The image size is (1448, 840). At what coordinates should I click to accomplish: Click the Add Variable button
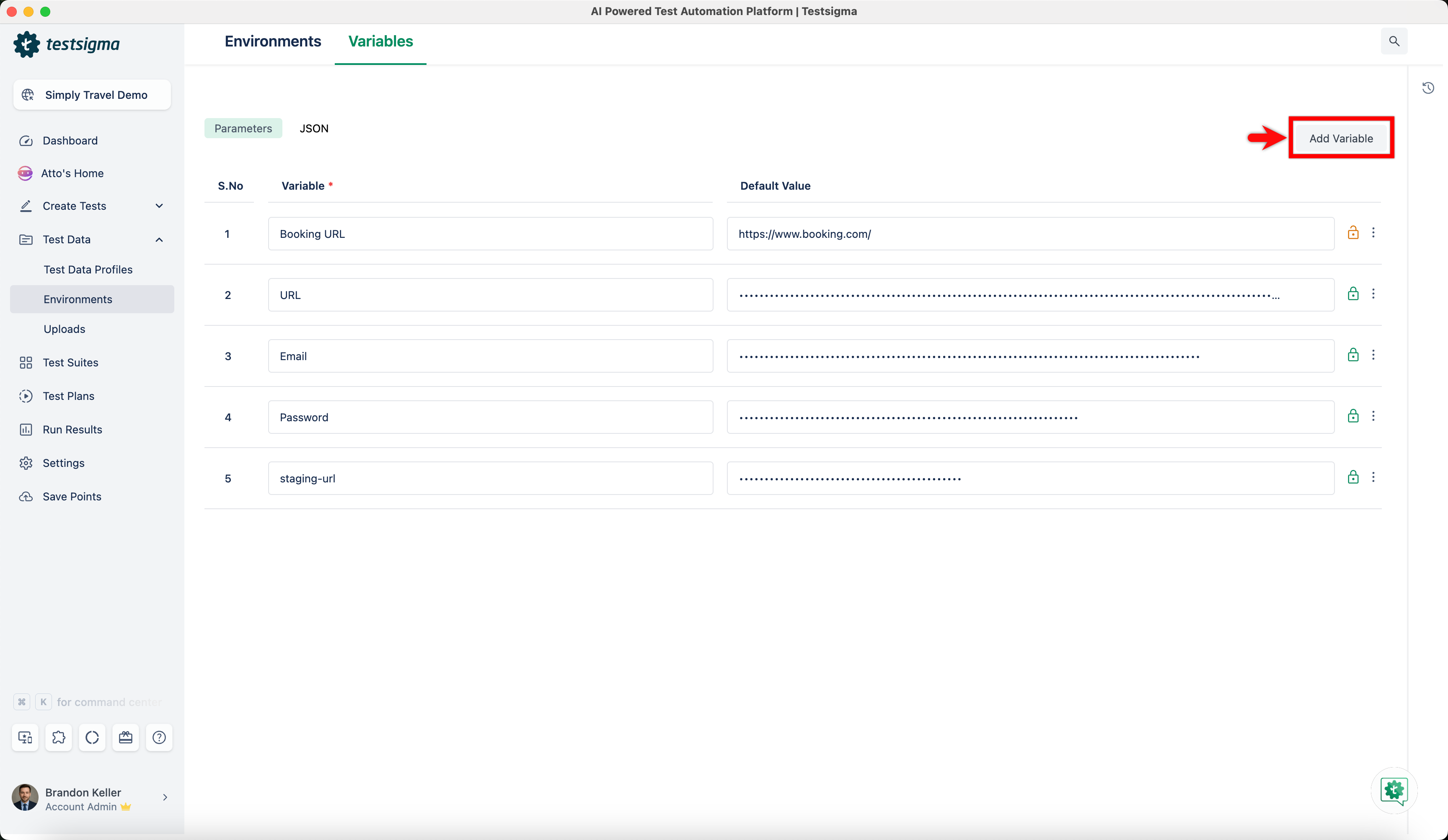coord(1341,138)
